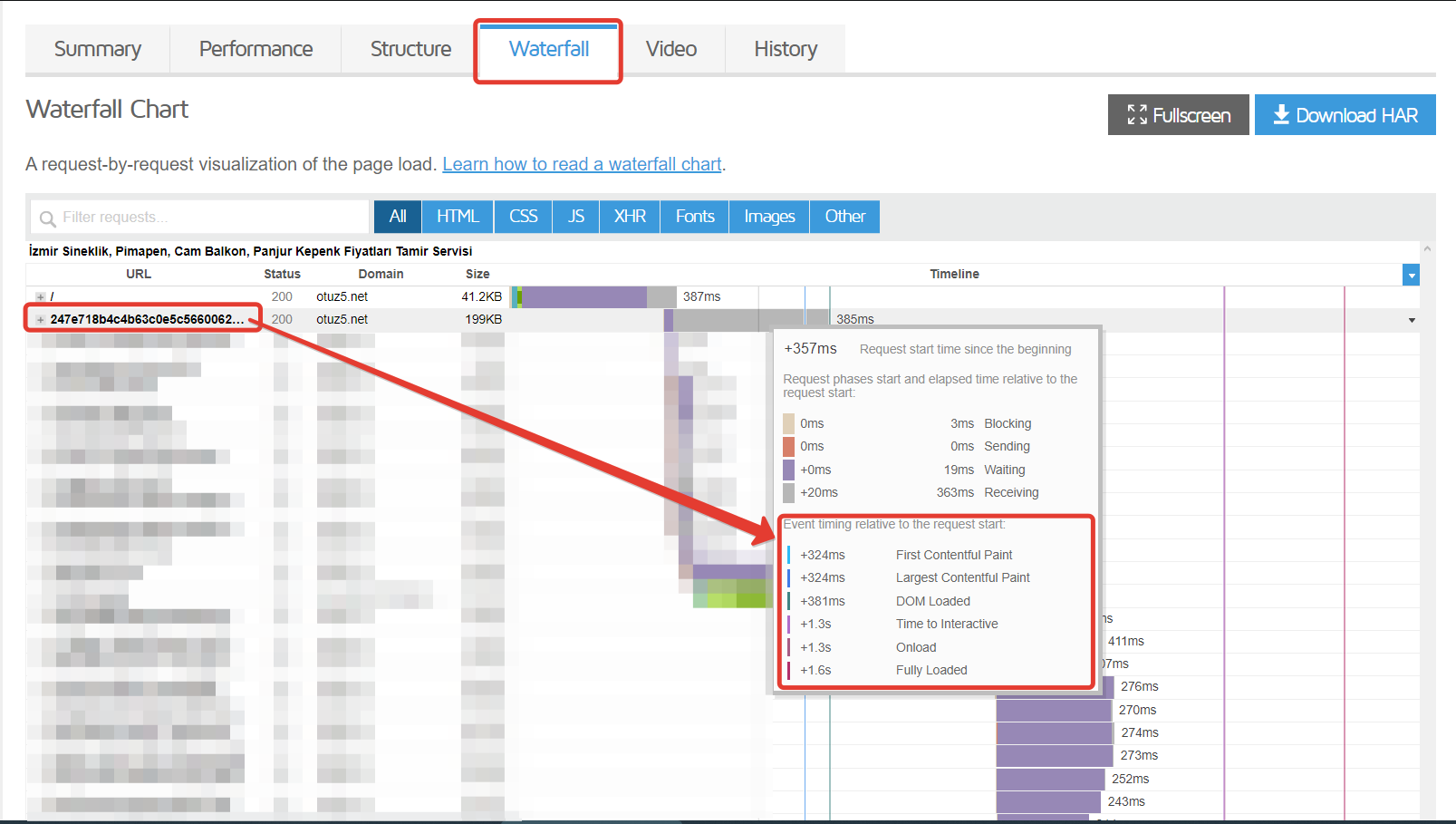Open the History tab
This screenshot has width=1456, height=824.
pos(786,49)
